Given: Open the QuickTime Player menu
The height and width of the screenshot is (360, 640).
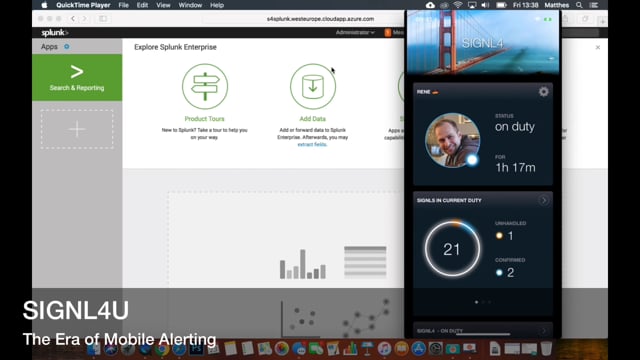Looking at the screenshot, I should (83, 5).
